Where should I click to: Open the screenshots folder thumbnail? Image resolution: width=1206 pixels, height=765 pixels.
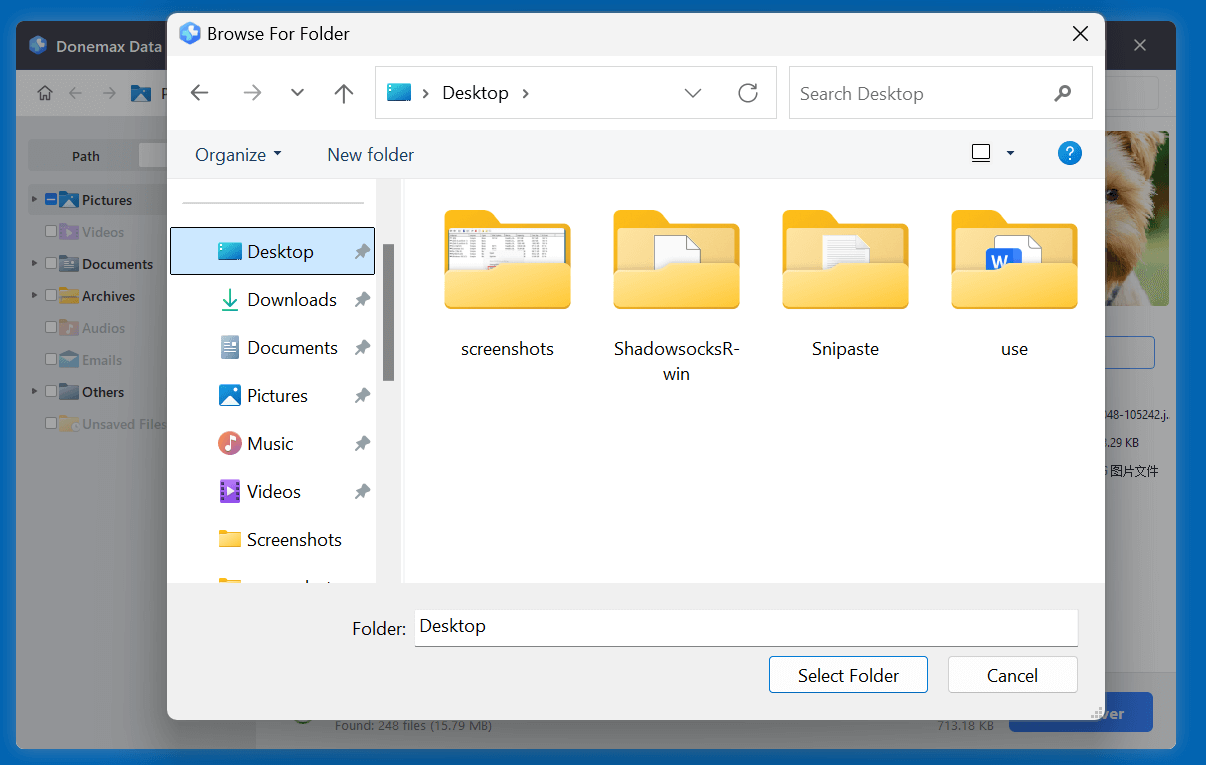[x=507, y=261]
